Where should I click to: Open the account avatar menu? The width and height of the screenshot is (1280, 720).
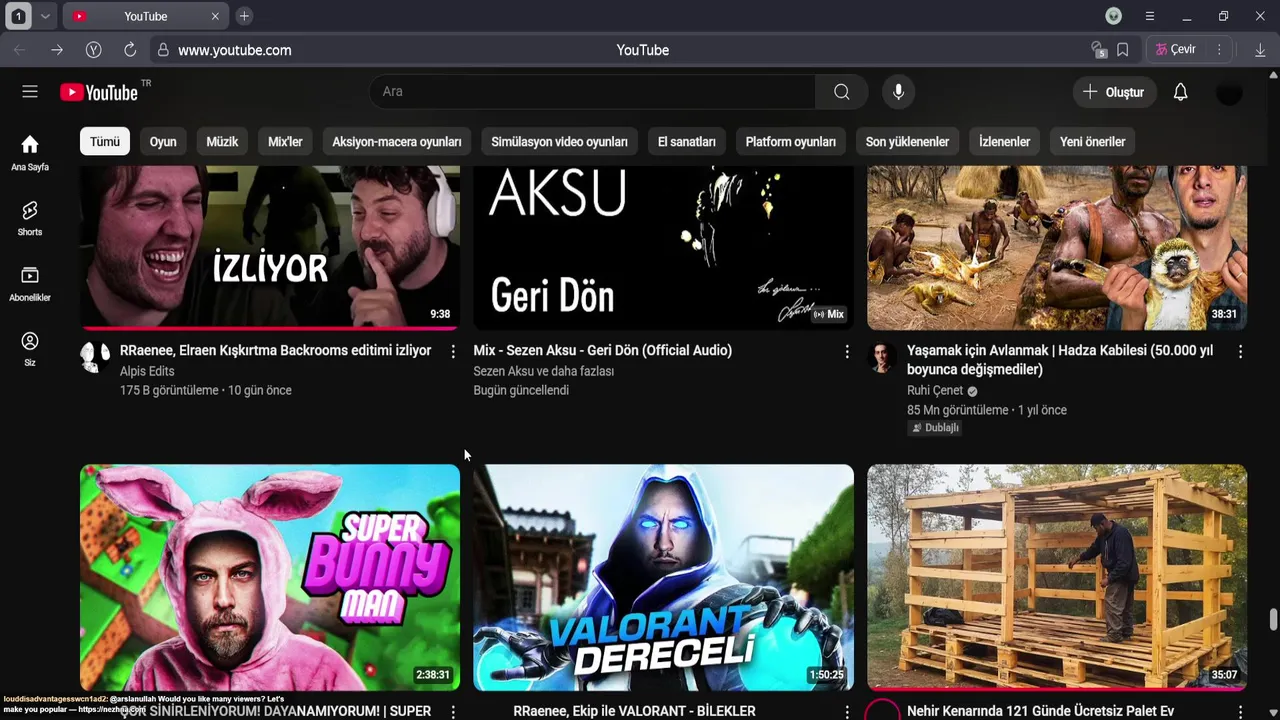coord(1229,92)
